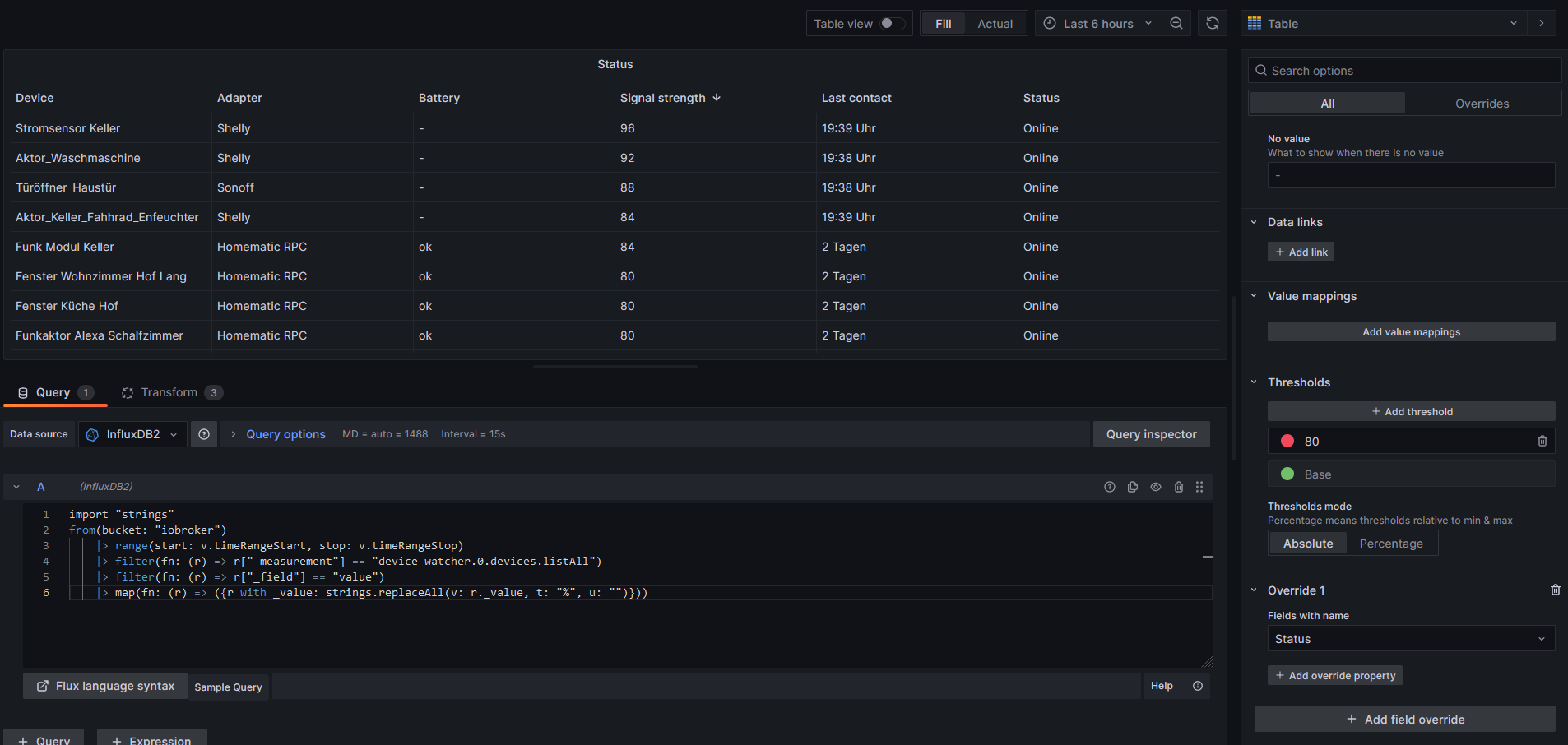Add a new Expression
Viewport: 1568px width, 745px height.
[x=152, y=737]
